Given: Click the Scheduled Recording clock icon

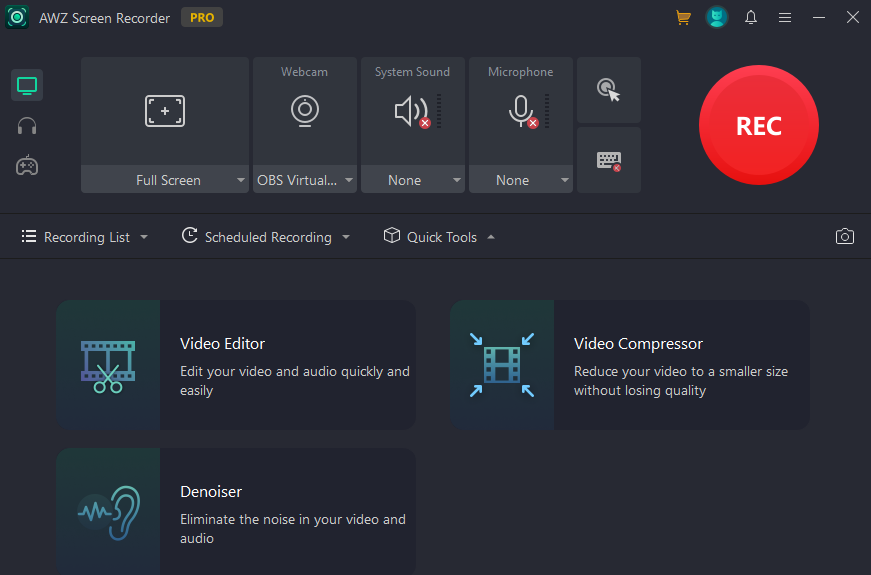Looking at the screenshot, I should click(189, 236).
